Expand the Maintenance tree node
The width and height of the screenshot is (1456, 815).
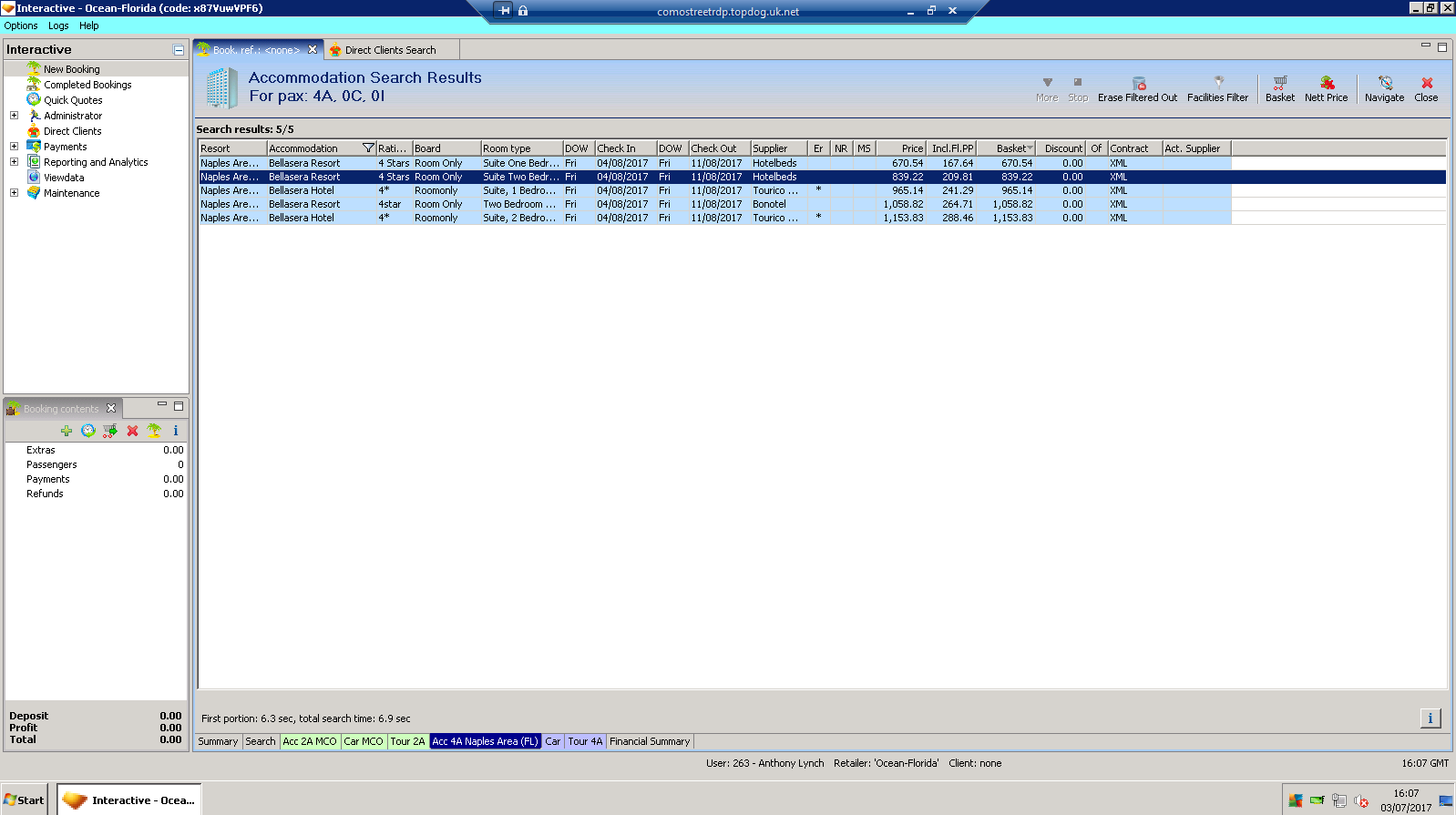click(x=14, y=193)
